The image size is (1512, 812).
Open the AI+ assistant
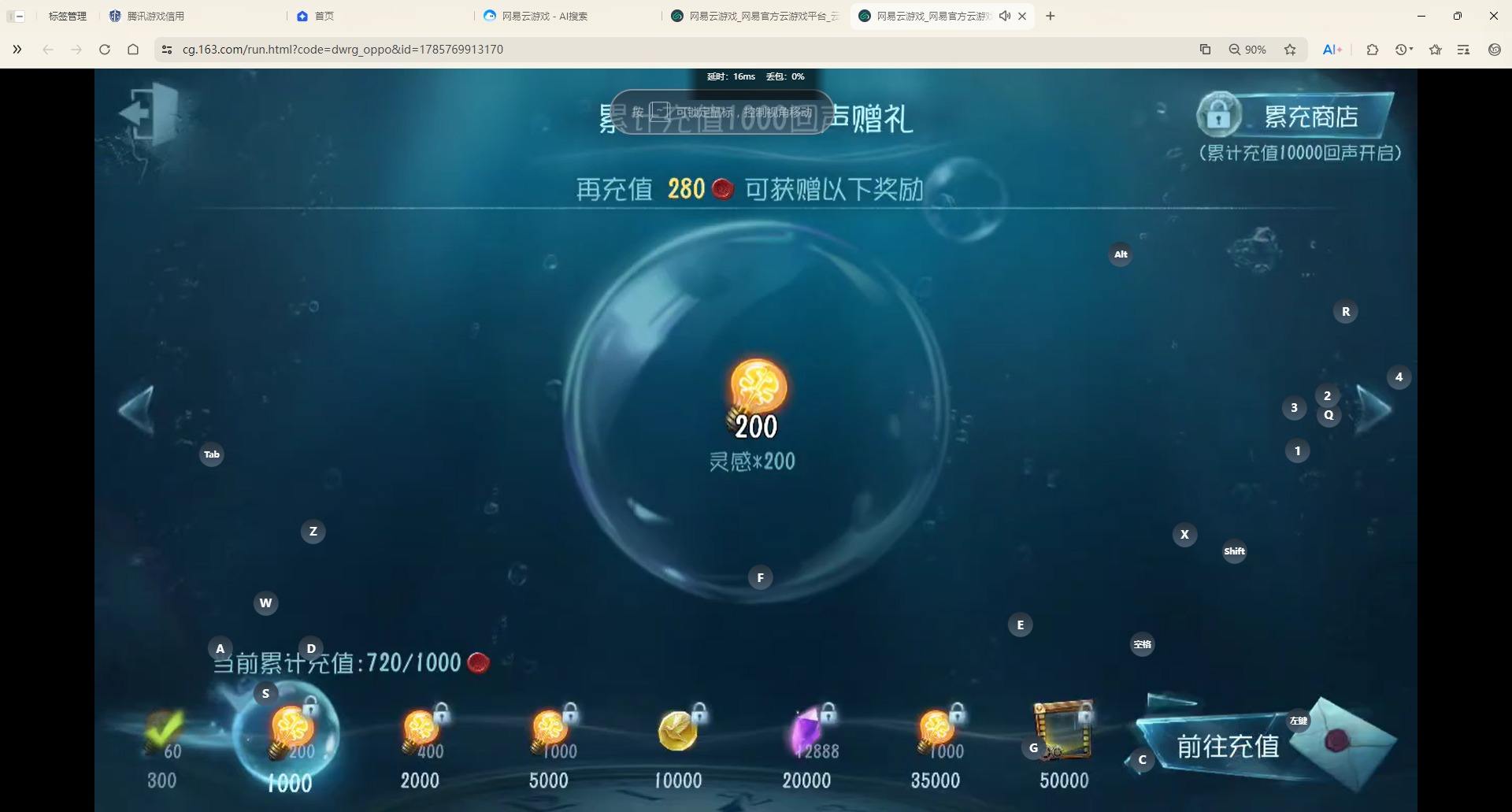[1332, 50]
